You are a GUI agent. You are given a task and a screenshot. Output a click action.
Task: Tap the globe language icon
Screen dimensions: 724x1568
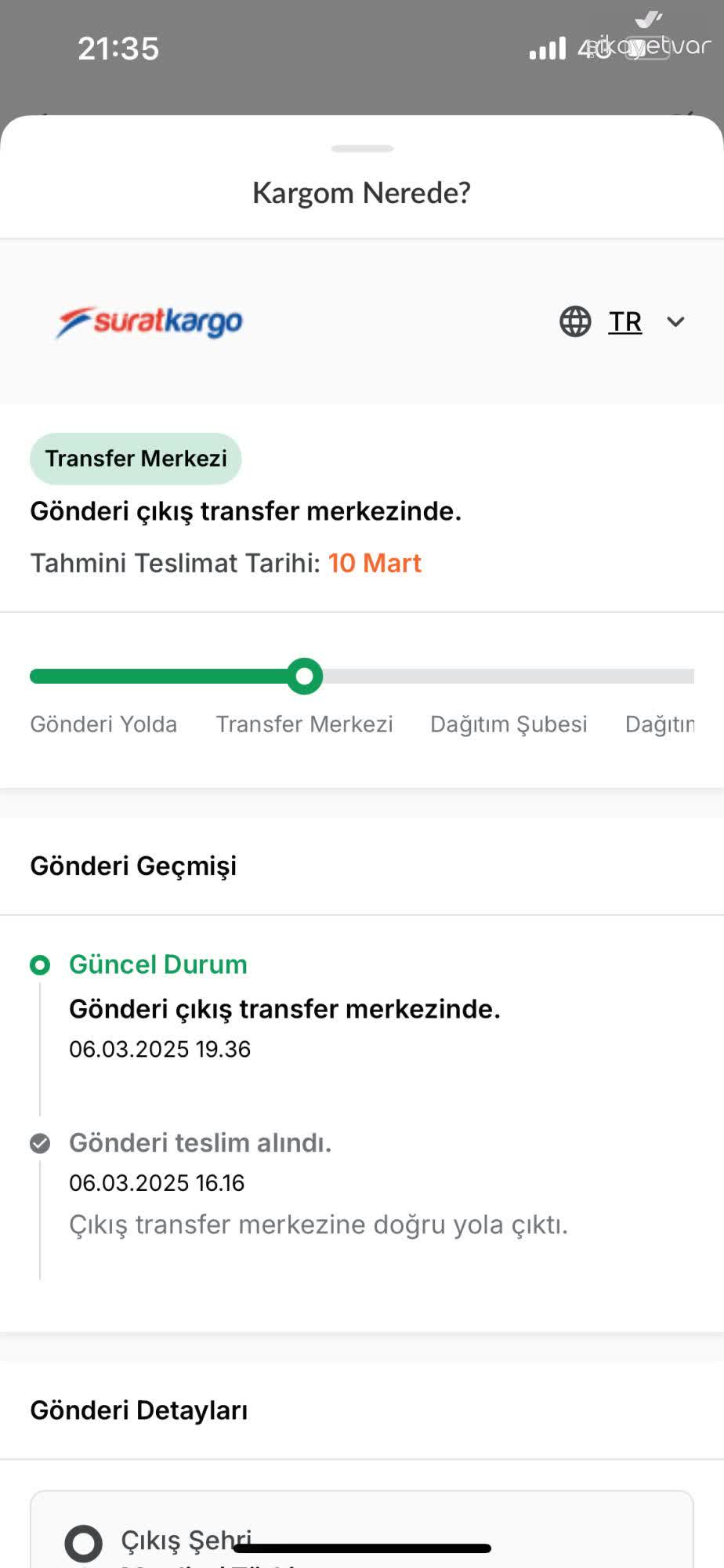(x=575, y=321)
